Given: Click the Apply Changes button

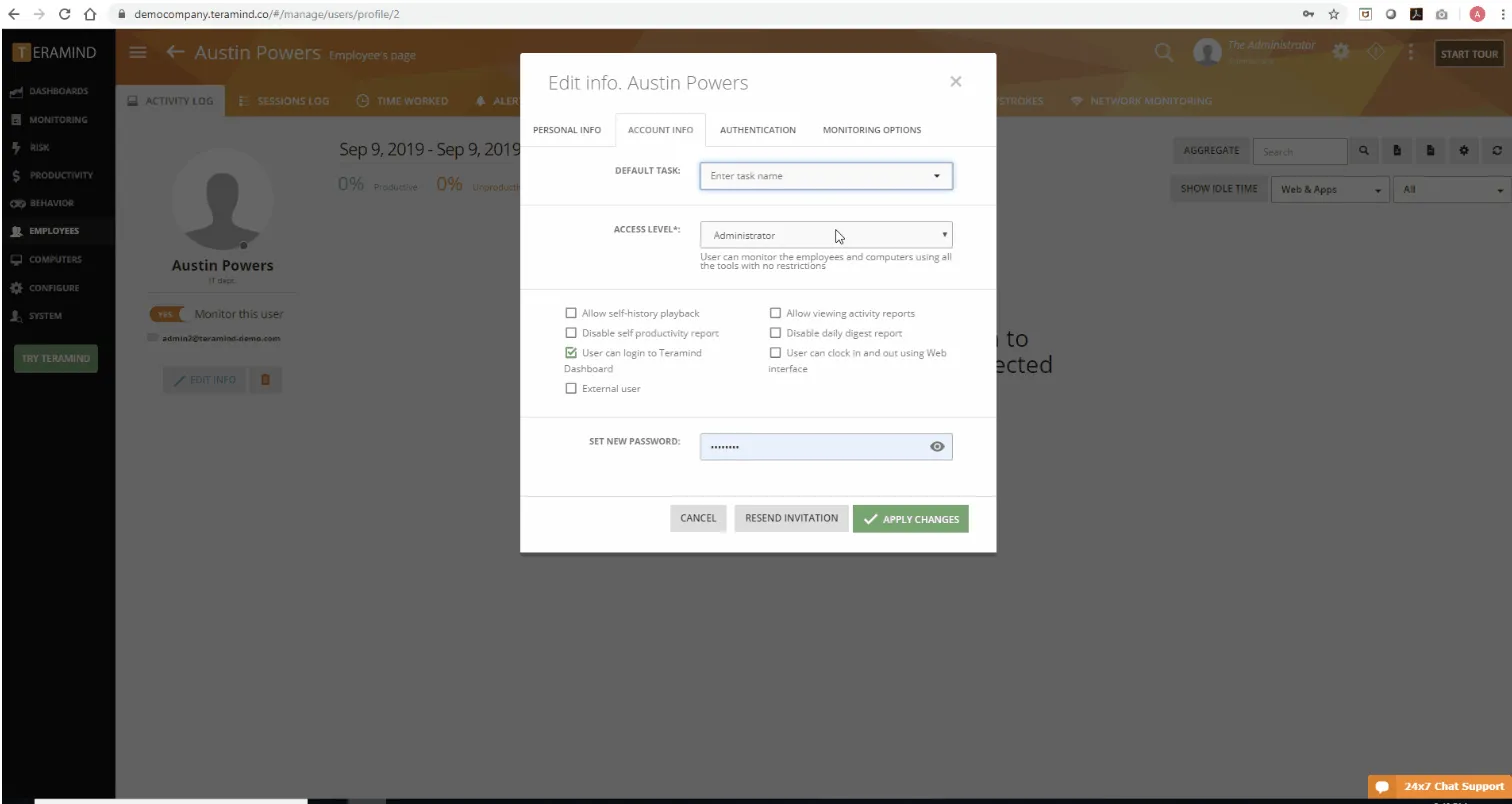Looking at the screenshot, I should (911, 519).
